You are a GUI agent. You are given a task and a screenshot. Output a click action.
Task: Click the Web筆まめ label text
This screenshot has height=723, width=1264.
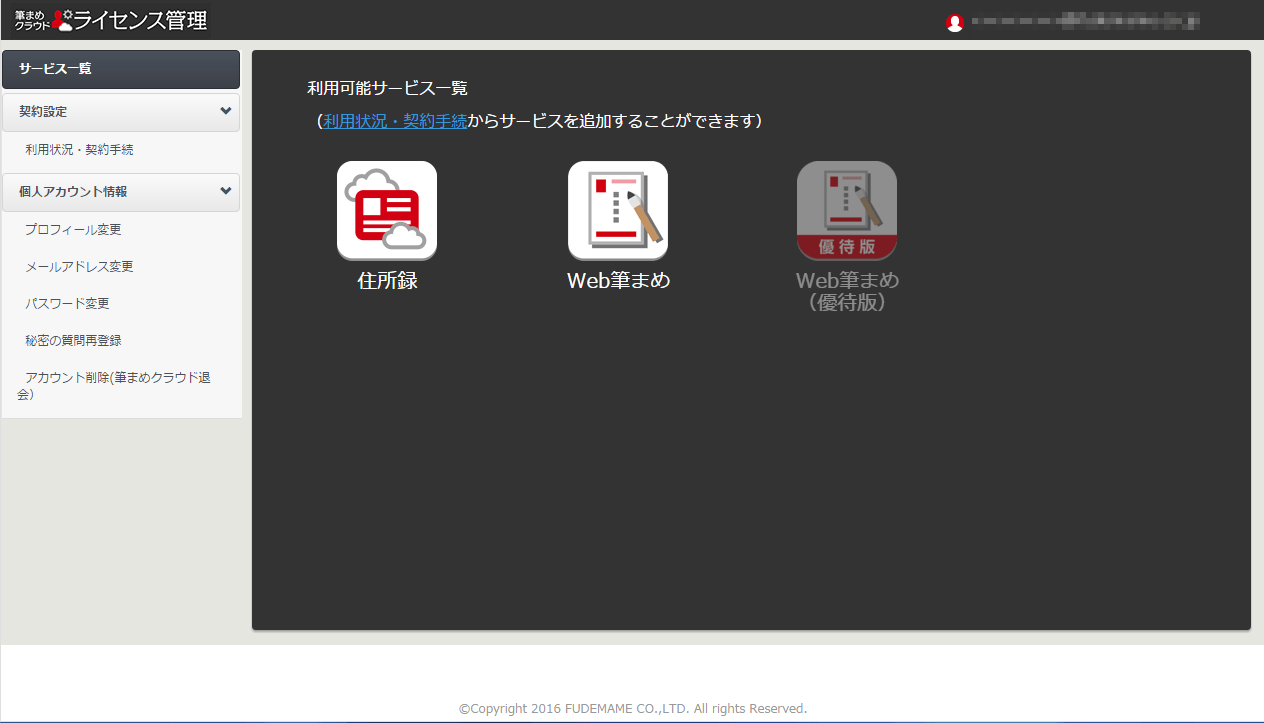(x=618, y=281)
